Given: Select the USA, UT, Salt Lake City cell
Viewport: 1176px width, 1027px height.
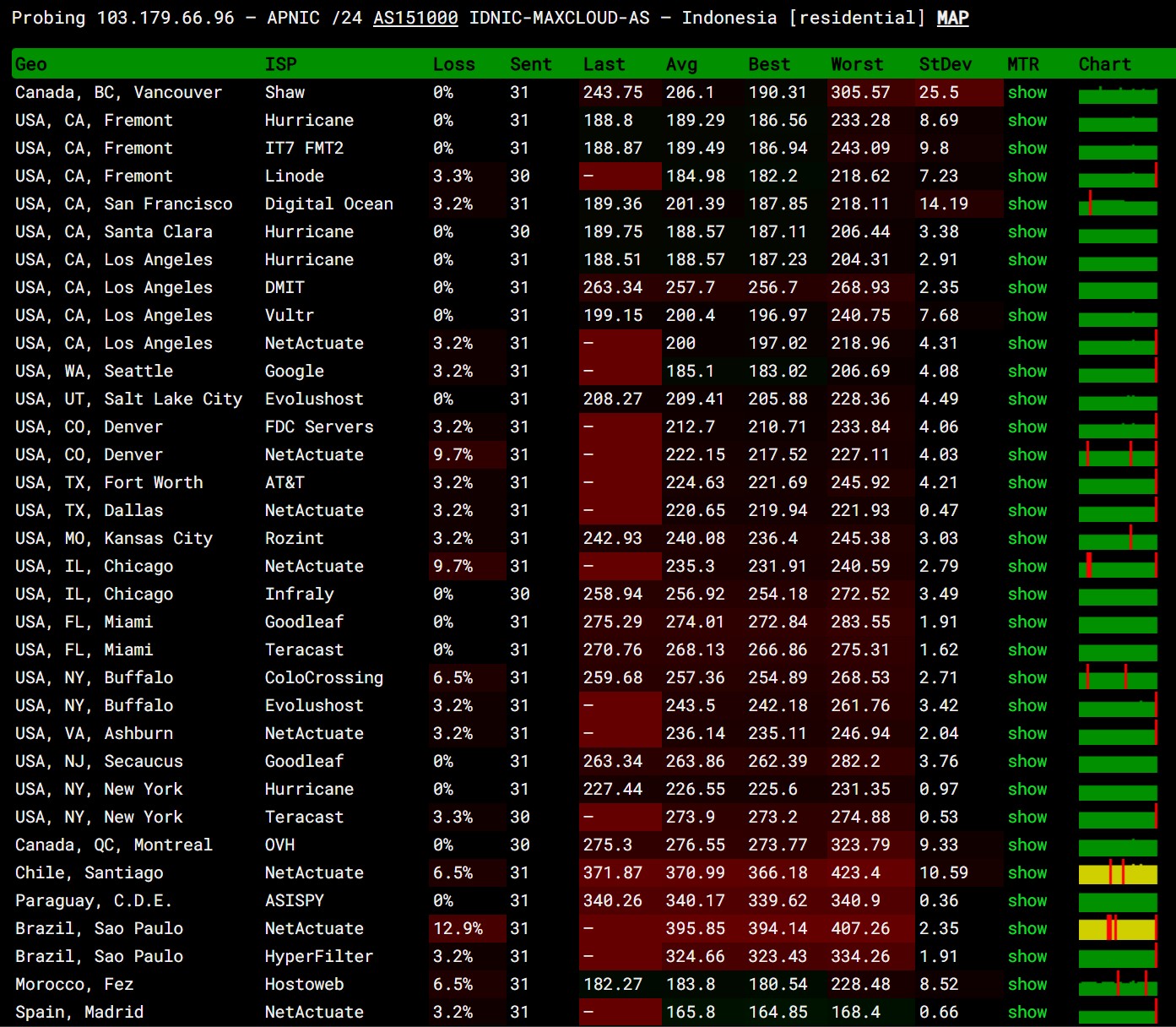Looking at the screenshot, I should coord(128,399).
